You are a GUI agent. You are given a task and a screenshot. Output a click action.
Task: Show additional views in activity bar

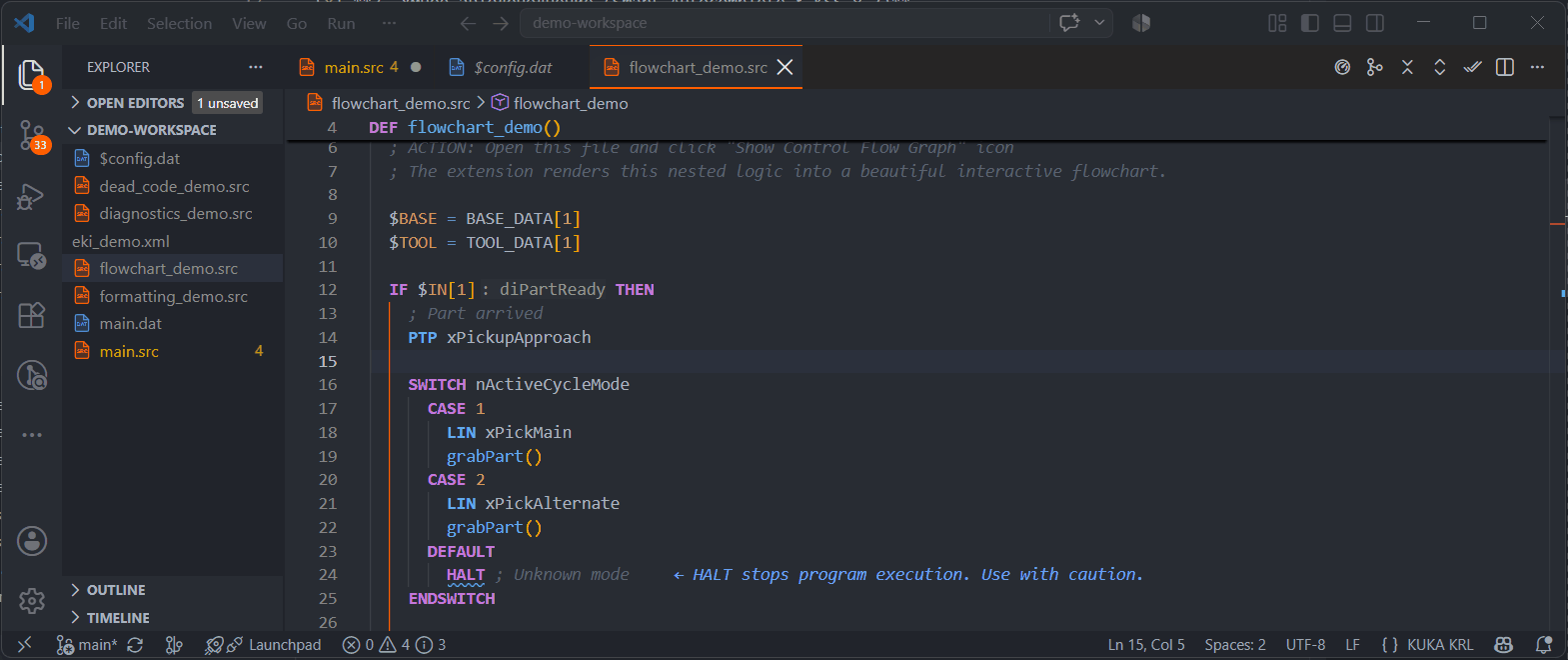click(x=32, y=435)
